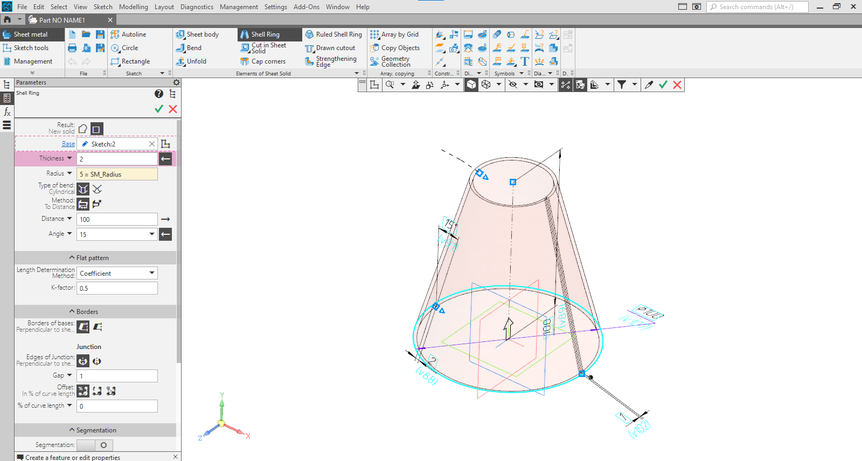Open the Angle value combo box
Screen dimensions: 862x461
[x=117, y=235]
